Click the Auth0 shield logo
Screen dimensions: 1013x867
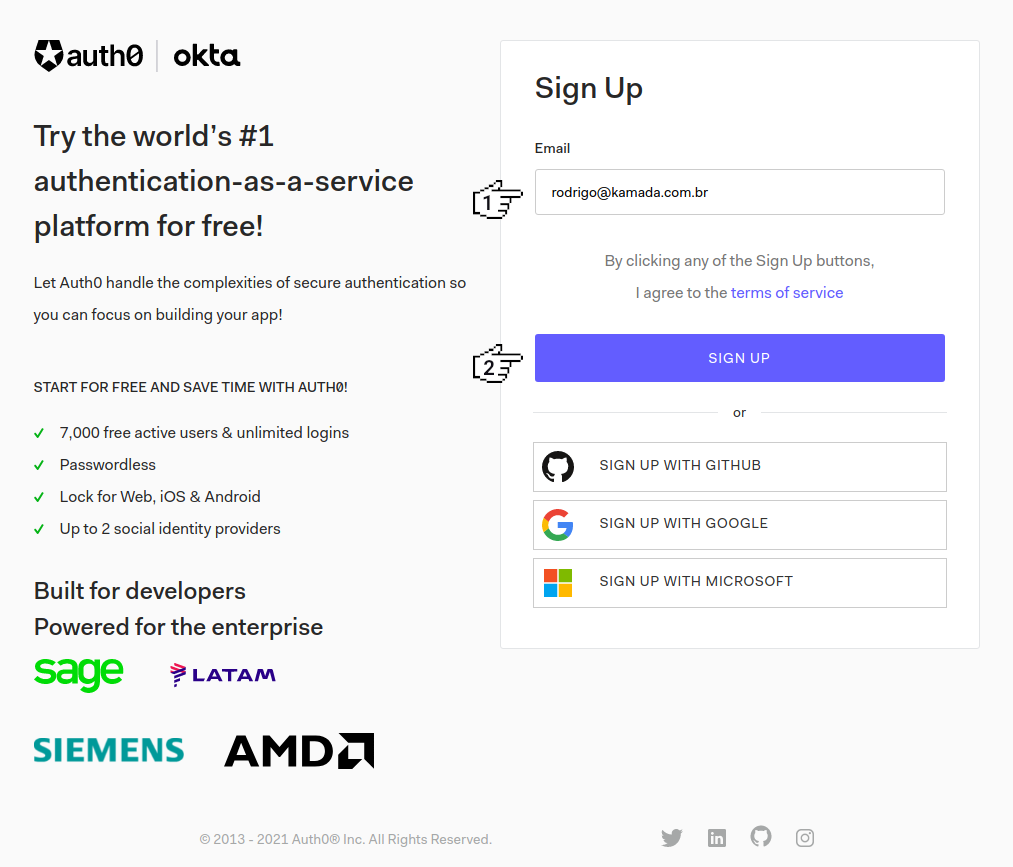[49, 56]
